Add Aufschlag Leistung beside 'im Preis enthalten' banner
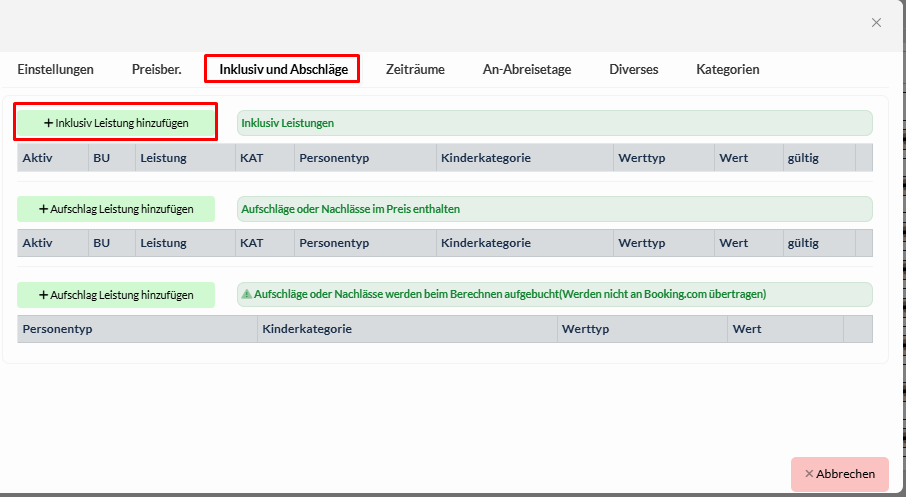The image size is (906, 497). coord(116,209)
